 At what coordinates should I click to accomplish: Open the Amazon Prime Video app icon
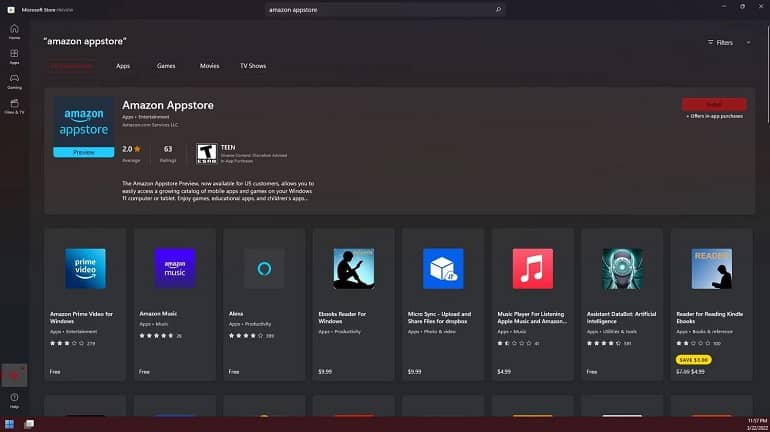[x=85, y=269]
